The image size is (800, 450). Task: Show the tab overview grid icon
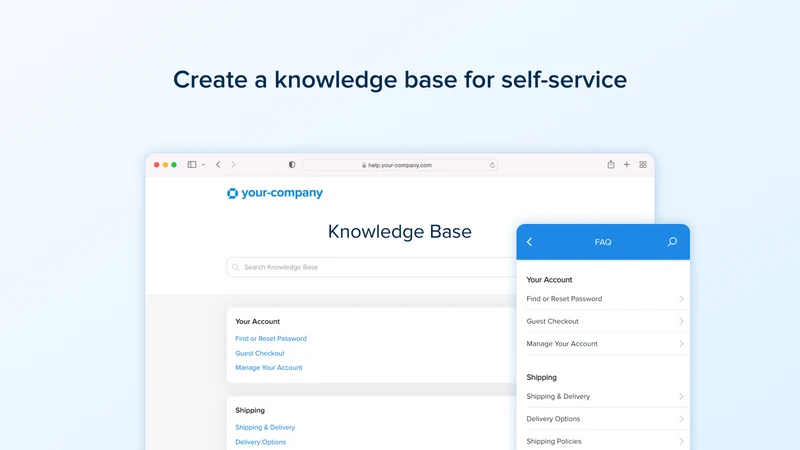tap(643, 165)
